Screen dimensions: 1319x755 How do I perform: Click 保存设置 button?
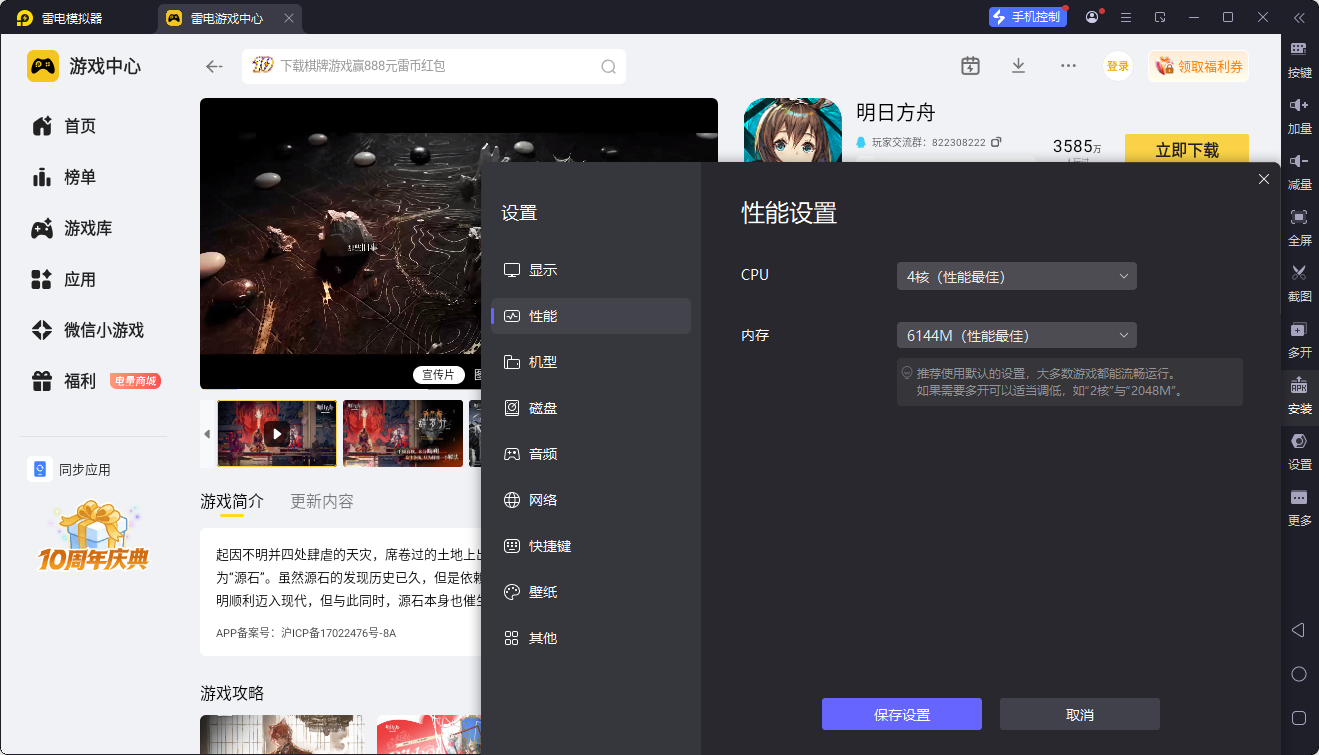click(902, 714)
